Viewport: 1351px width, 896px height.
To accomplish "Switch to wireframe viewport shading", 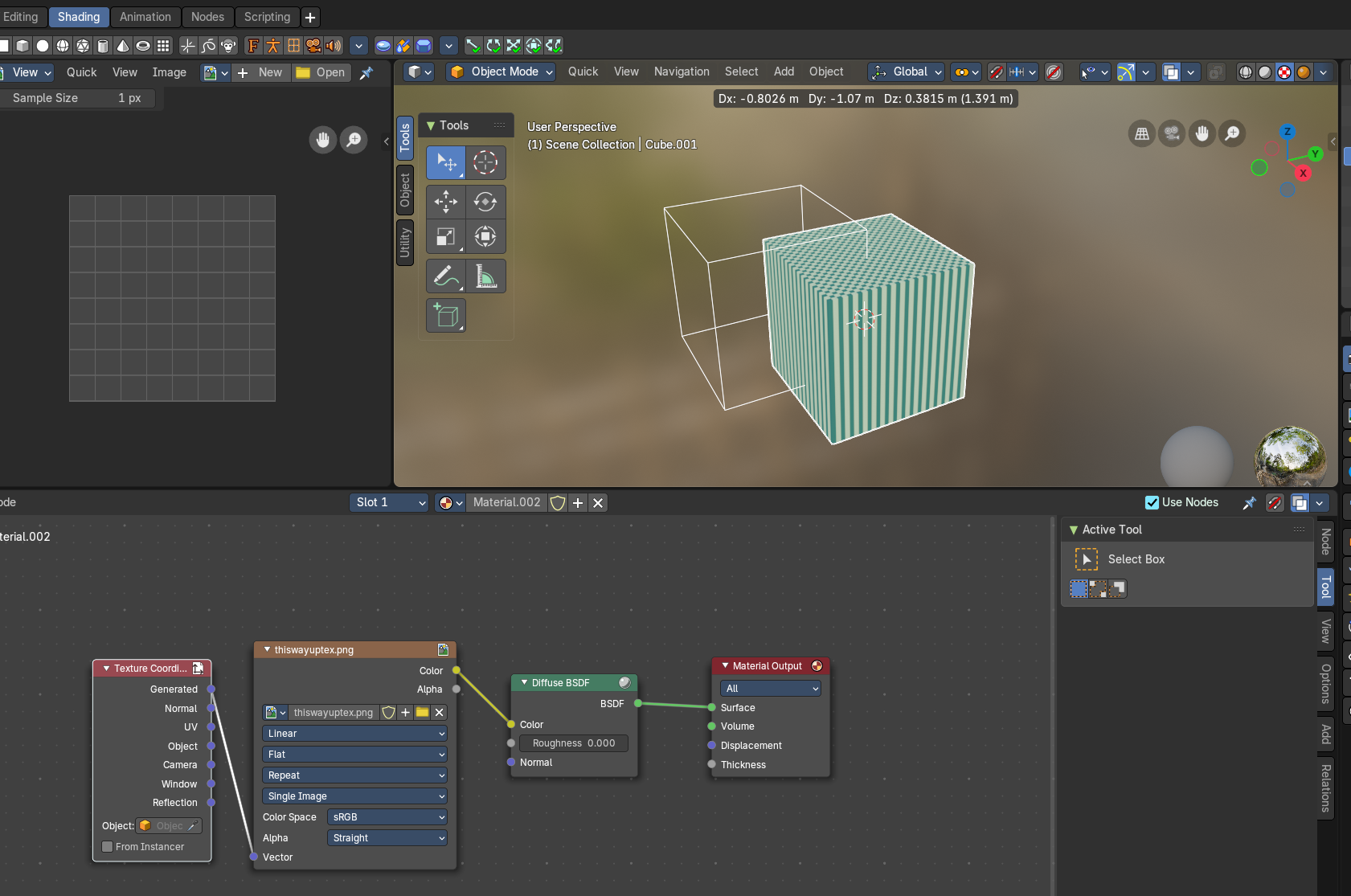I will pos(1246,72).
